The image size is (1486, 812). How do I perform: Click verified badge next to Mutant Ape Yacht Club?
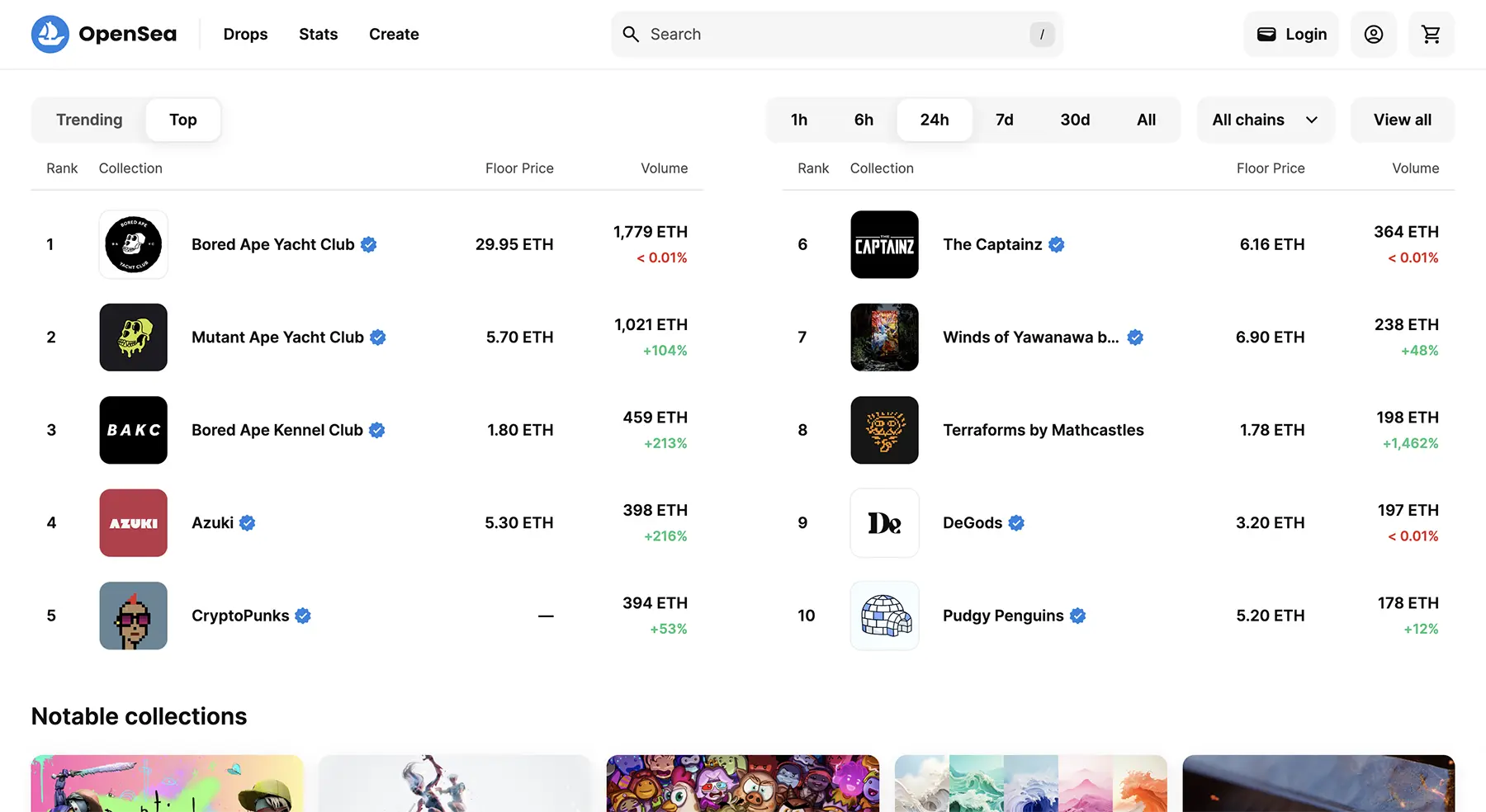tap(378, 338)
